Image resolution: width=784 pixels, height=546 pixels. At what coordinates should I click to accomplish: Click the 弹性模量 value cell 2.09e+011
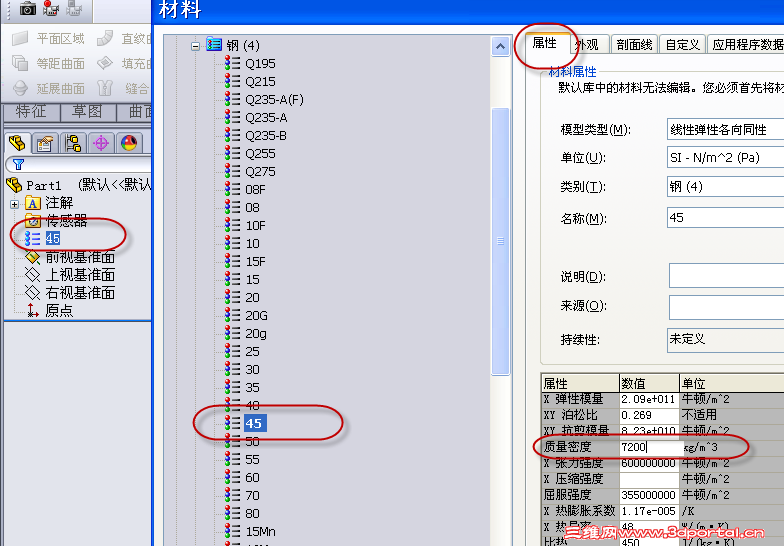pyautogui.click(x=649, y=399)
